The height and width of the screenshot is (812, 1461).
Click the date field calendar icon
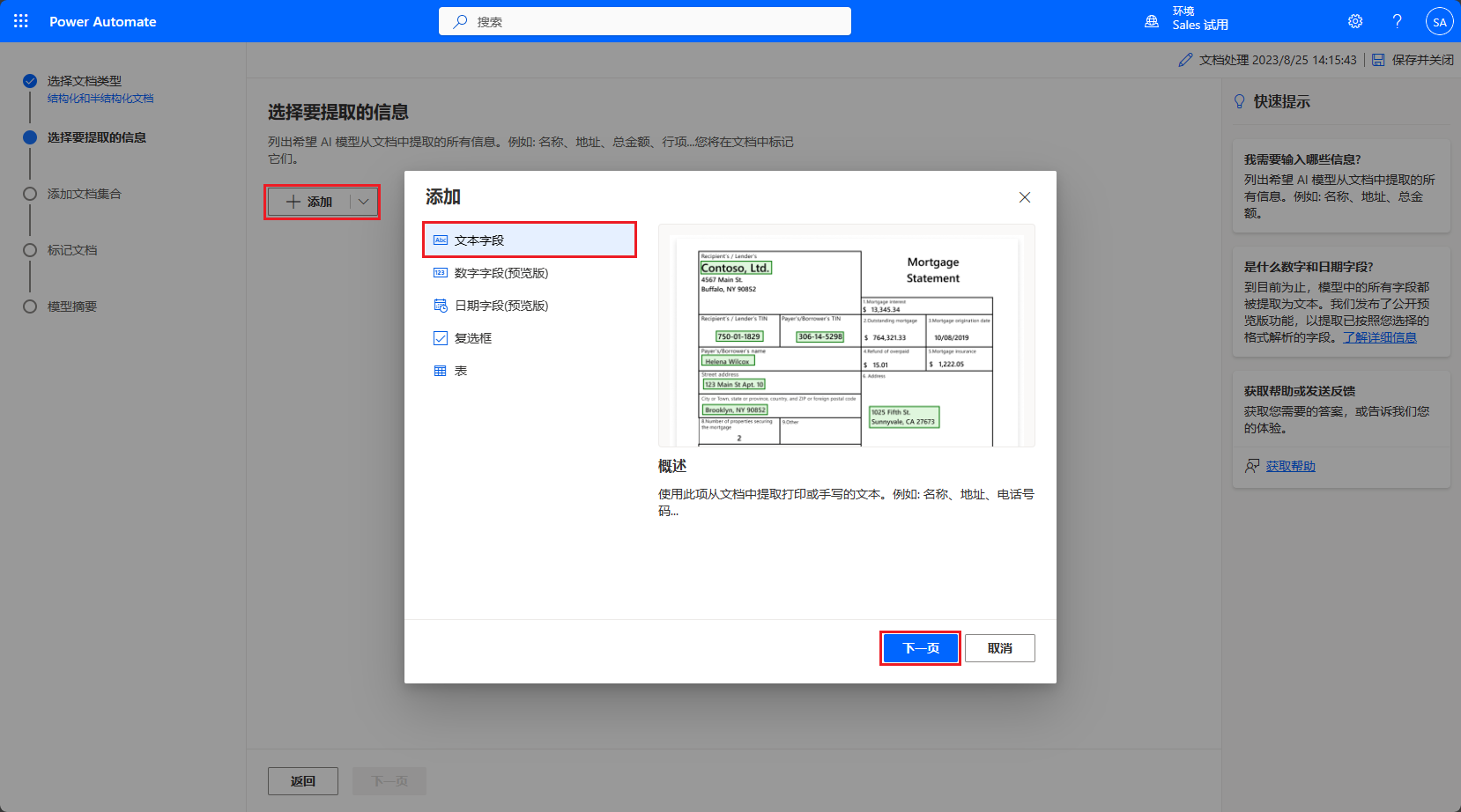(x=441, y=306)
